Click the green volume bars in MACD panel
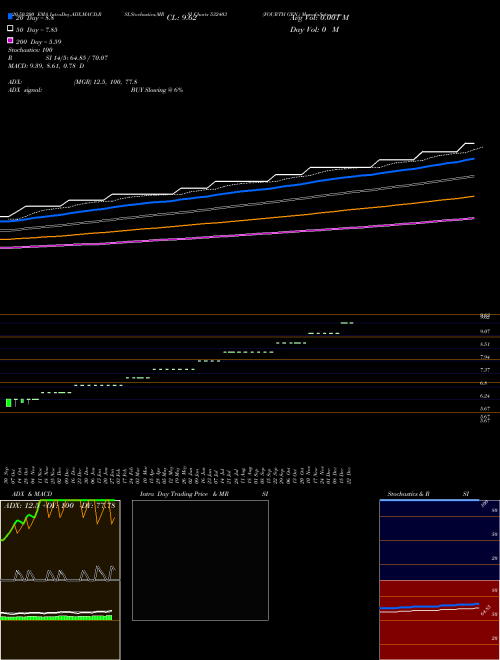Image resolution: width=500 pixels, height=660 pixels. [x=56, y=617]
